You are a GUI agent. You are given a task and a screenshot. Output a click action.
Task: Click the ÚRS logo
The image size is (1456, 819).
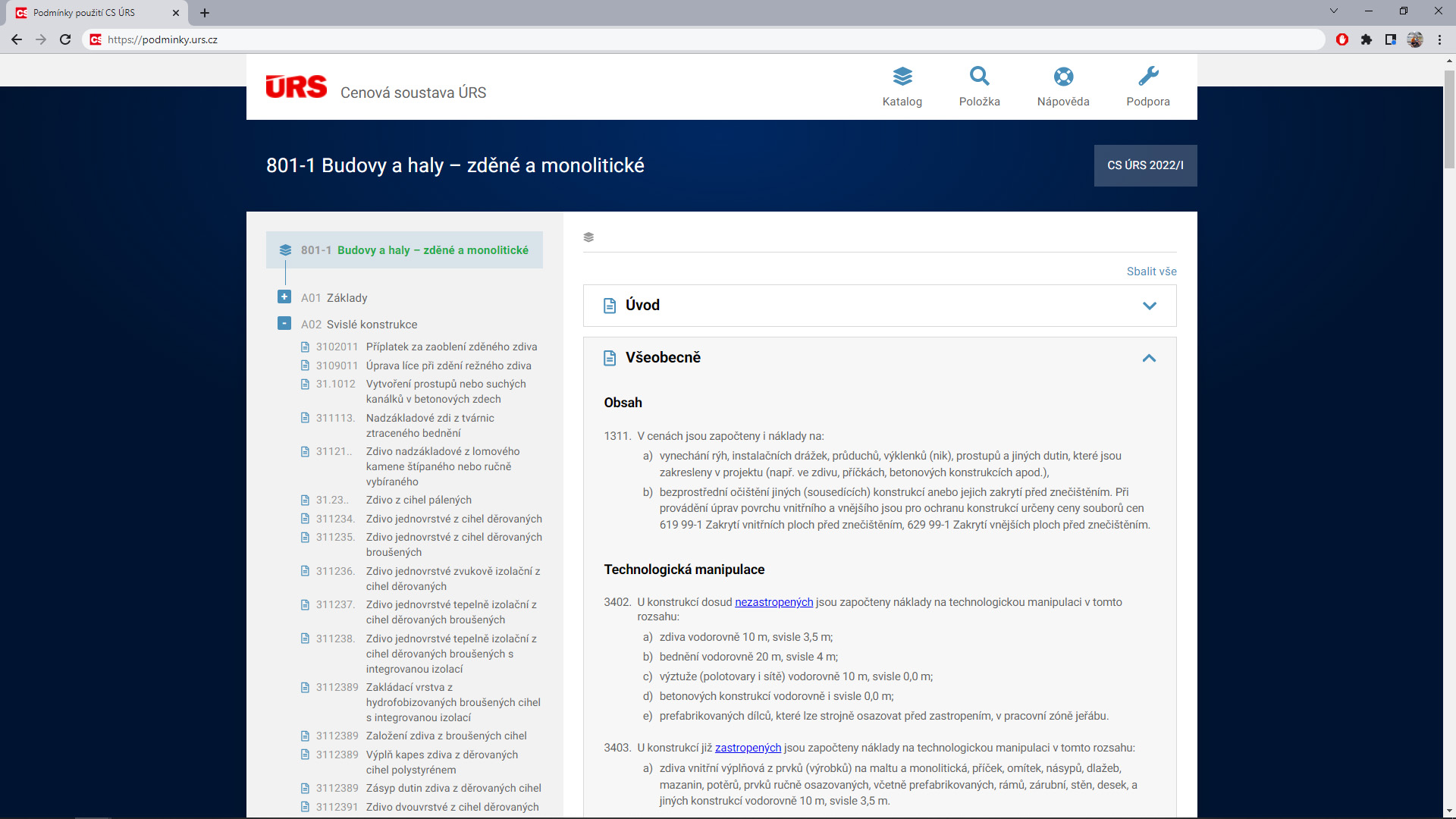297,87
